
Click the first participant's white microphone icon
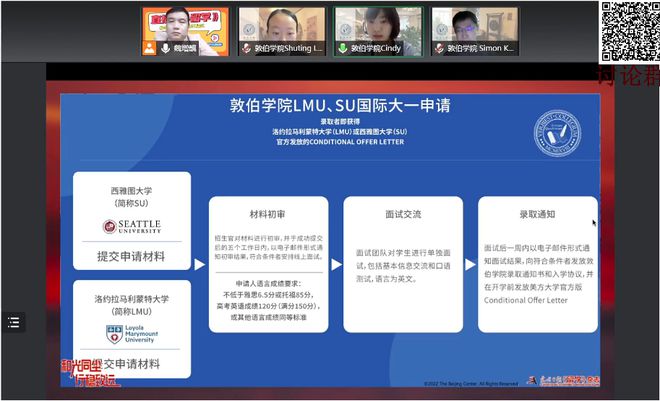[x=165, y=48]
